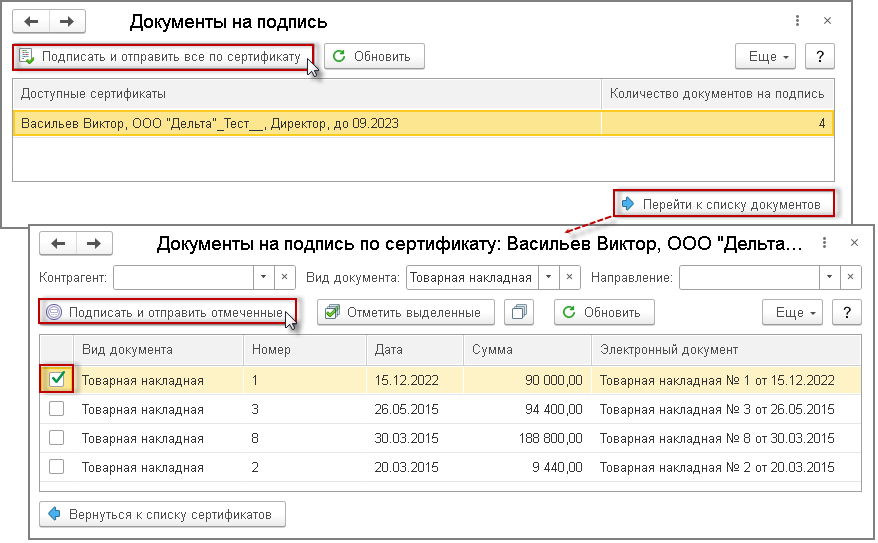Click Вернуться к списку сертификатов
The width and height of the screenshot is (878, 543).
(162, 514)
